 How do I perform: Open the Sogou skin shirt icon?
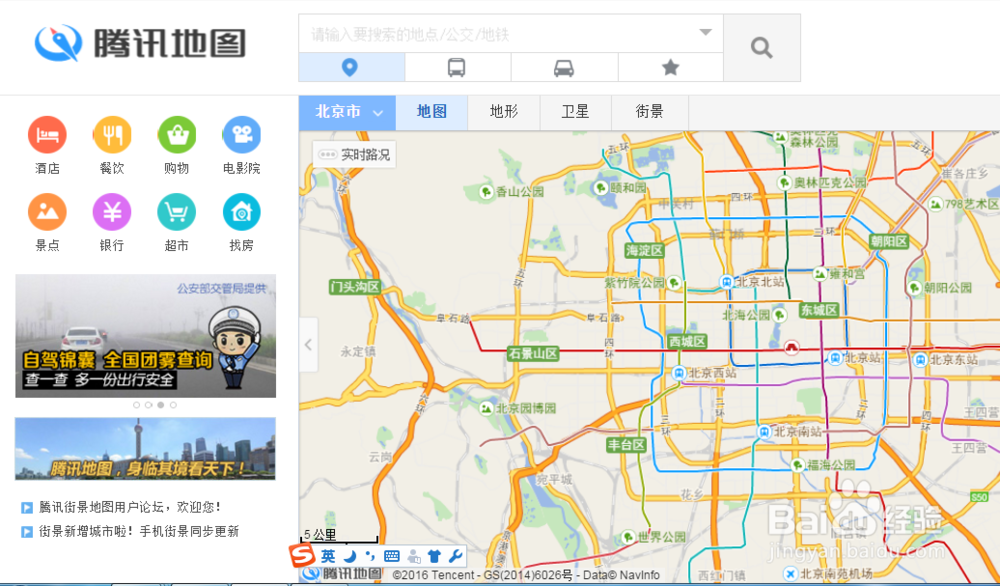434,555
